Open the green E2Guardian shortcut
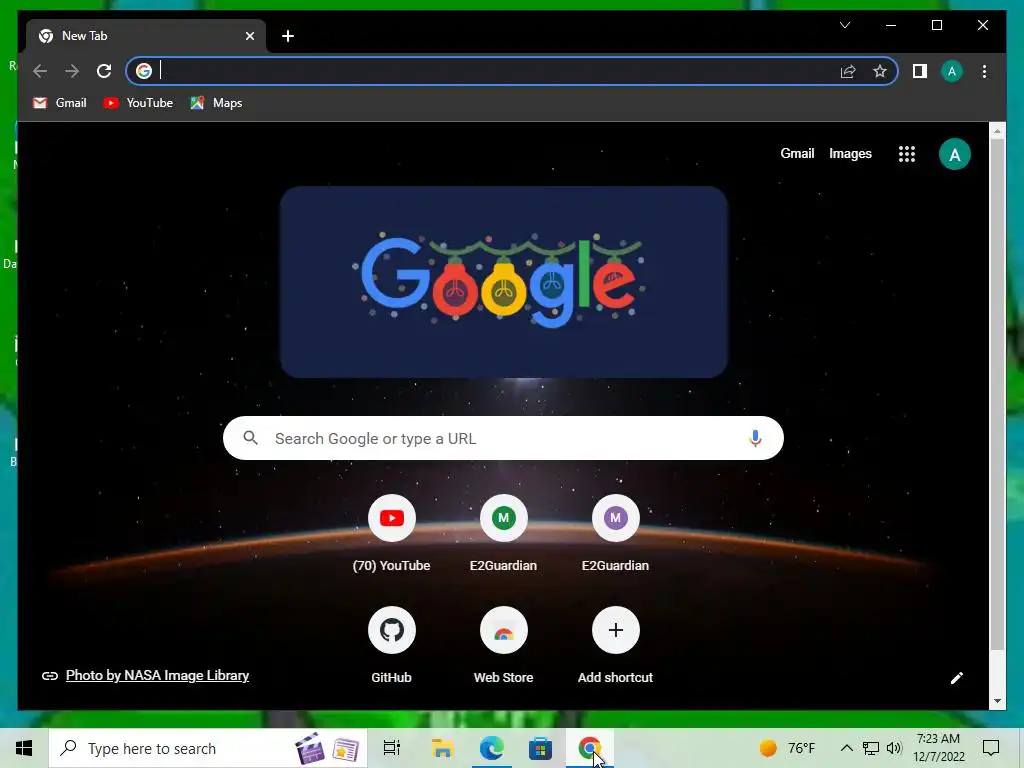Viewport: 1024px width, 768px height. 503,534
